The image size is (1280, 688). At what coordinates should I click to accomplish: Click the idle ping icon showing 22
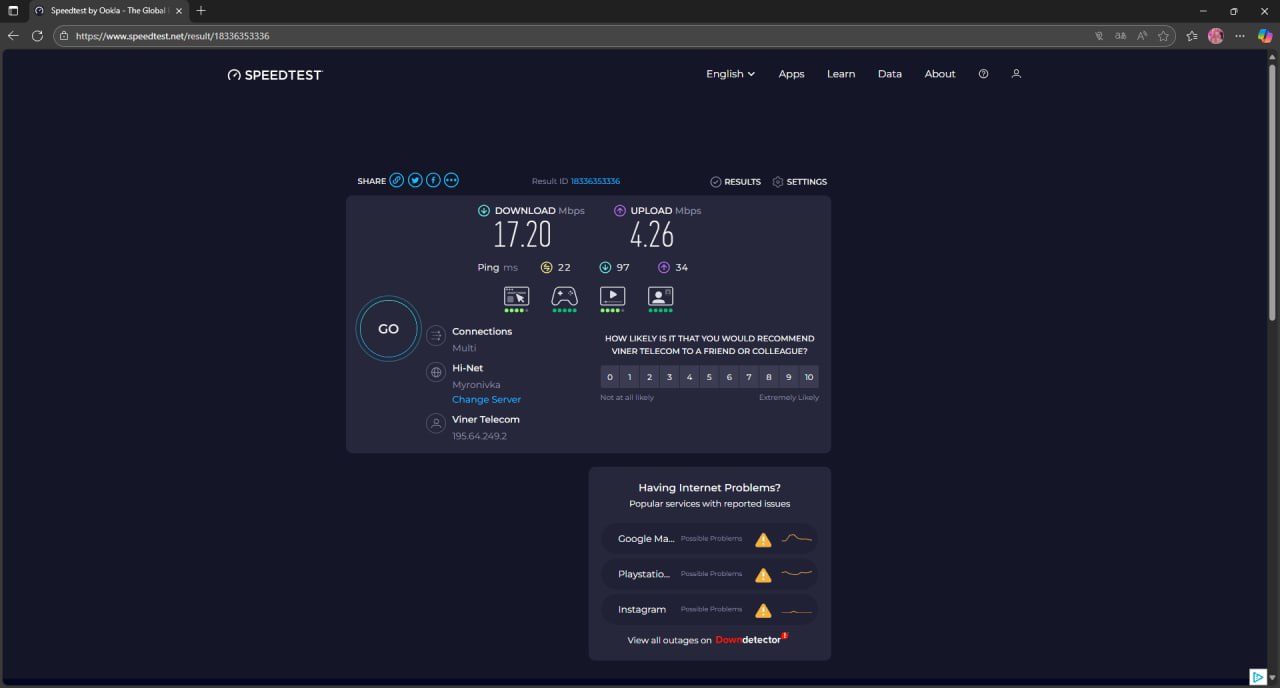coord(546,267)
